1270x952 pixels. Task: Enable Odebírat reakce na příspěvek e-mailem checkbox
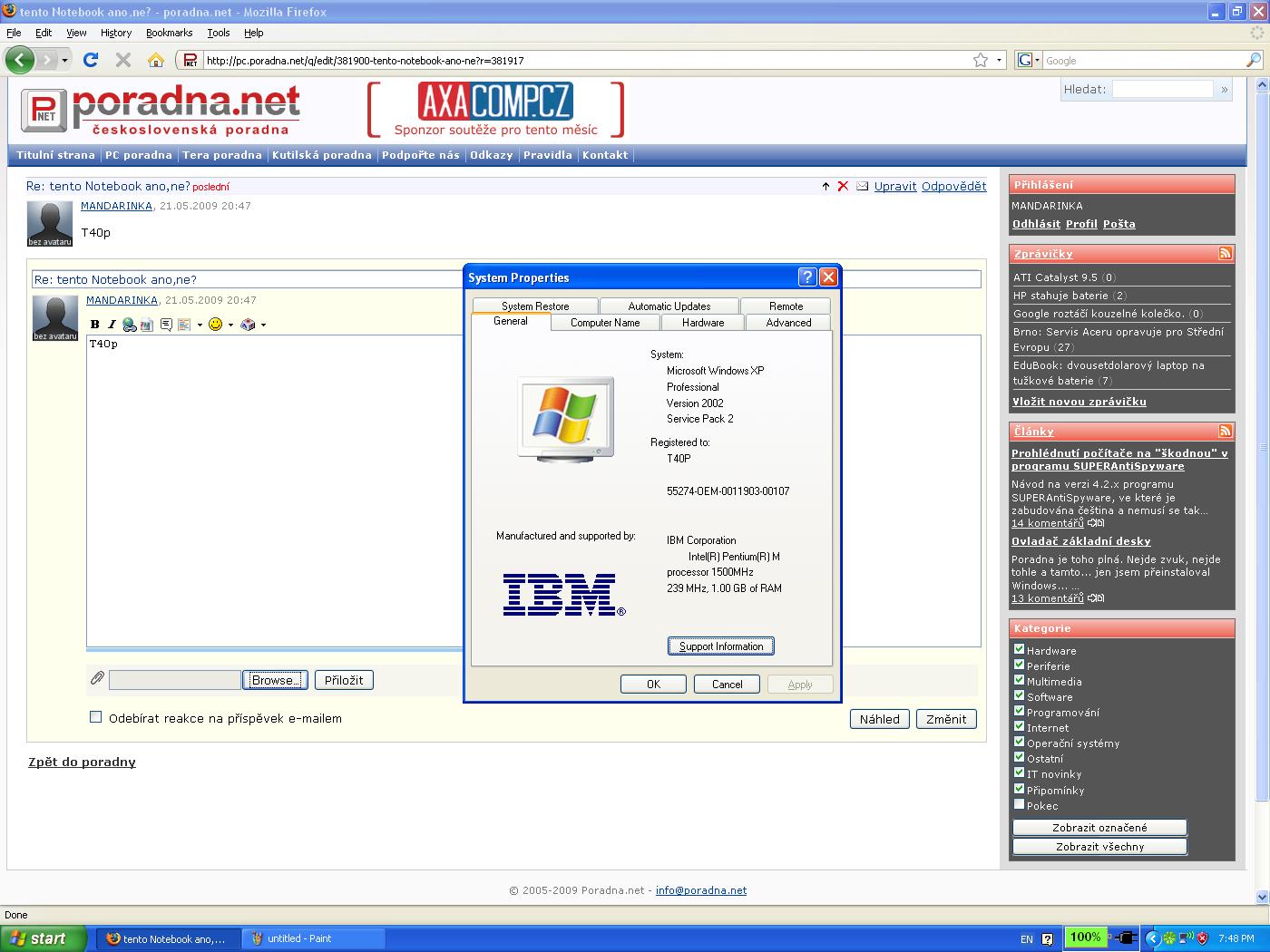96,717
